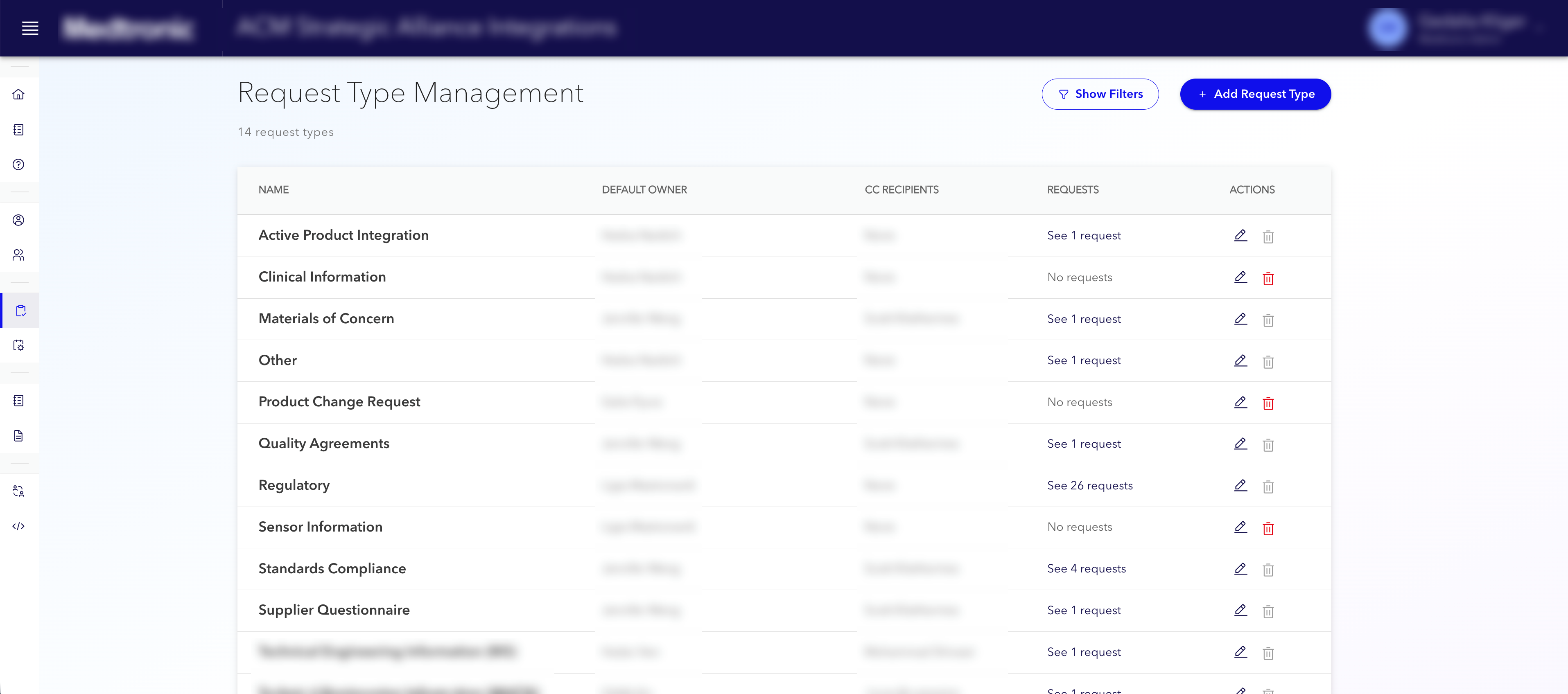The height and width of the screenshot is (694, 1568).
Task: Delete the Sensor Information request type
Action: coord(1269,528)
